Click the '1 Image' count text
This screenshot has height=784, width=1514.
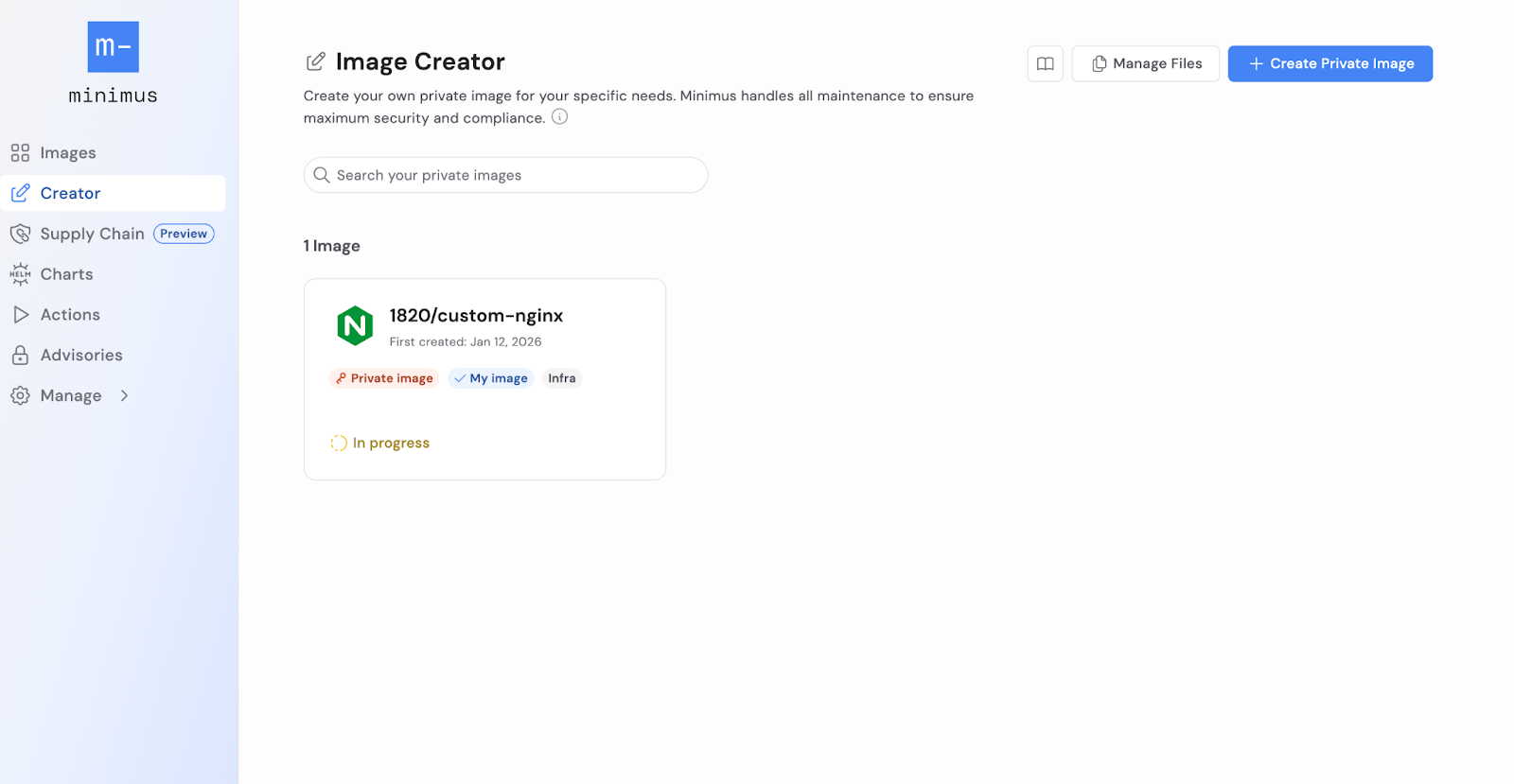pyautogui.click(x=331, y=246)
